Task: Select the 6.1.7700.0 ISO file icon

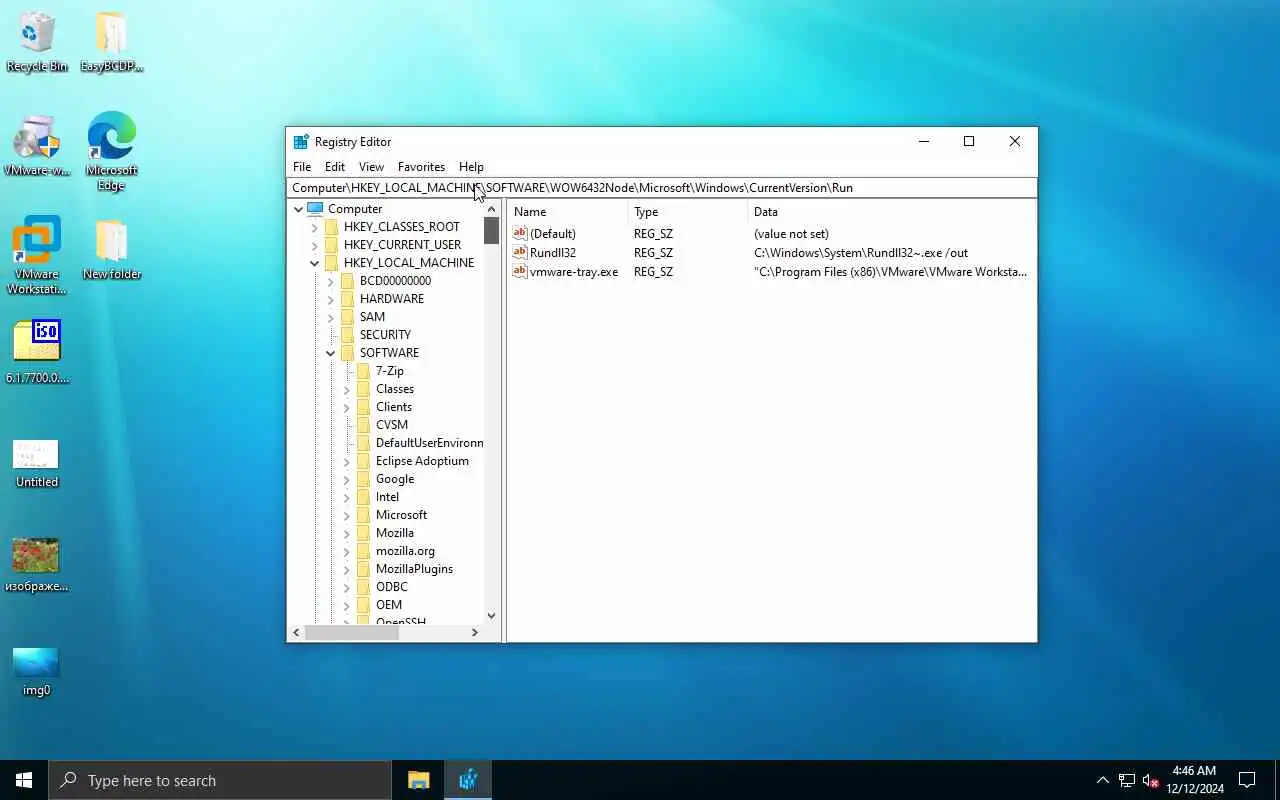Action: click(x=37, y=350)
